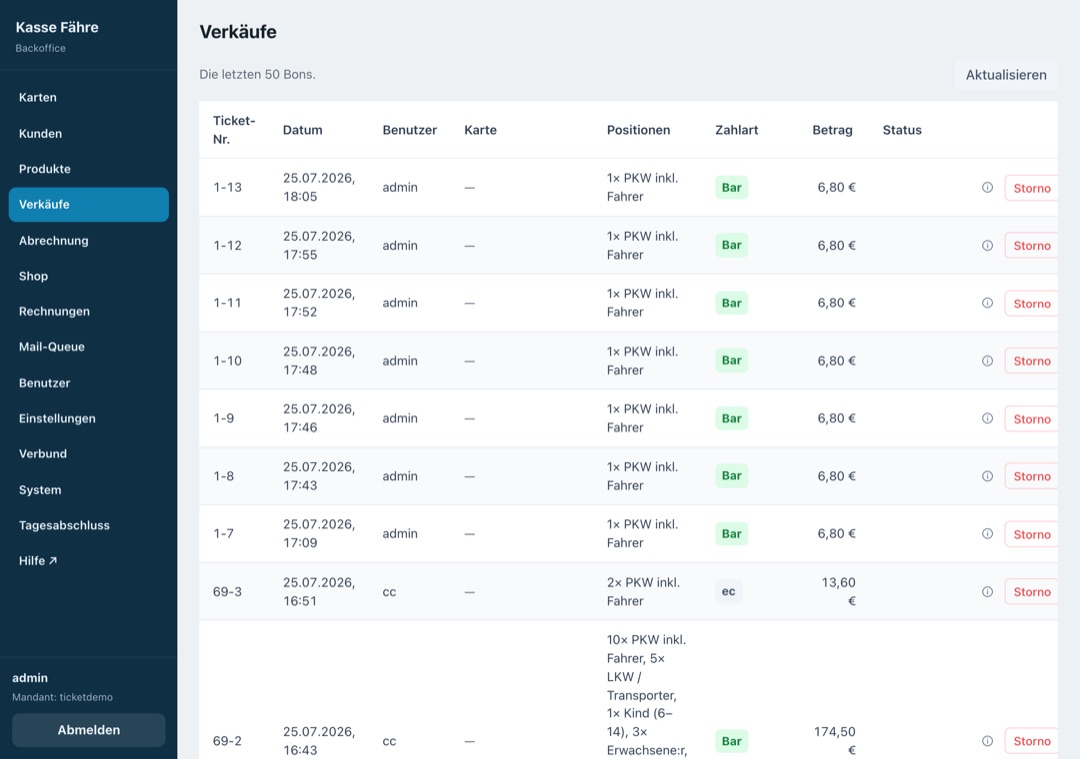Click Storno for ticket 1-7
Screen dimensions: 1080x759
coord(1031,534)
